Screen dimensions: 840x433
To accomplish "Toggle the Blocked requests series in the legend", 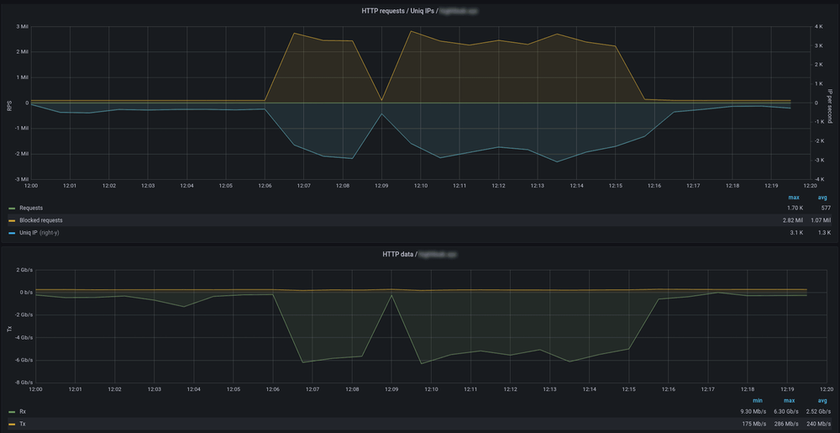I will pyautogui.click(x=41, y=220).
